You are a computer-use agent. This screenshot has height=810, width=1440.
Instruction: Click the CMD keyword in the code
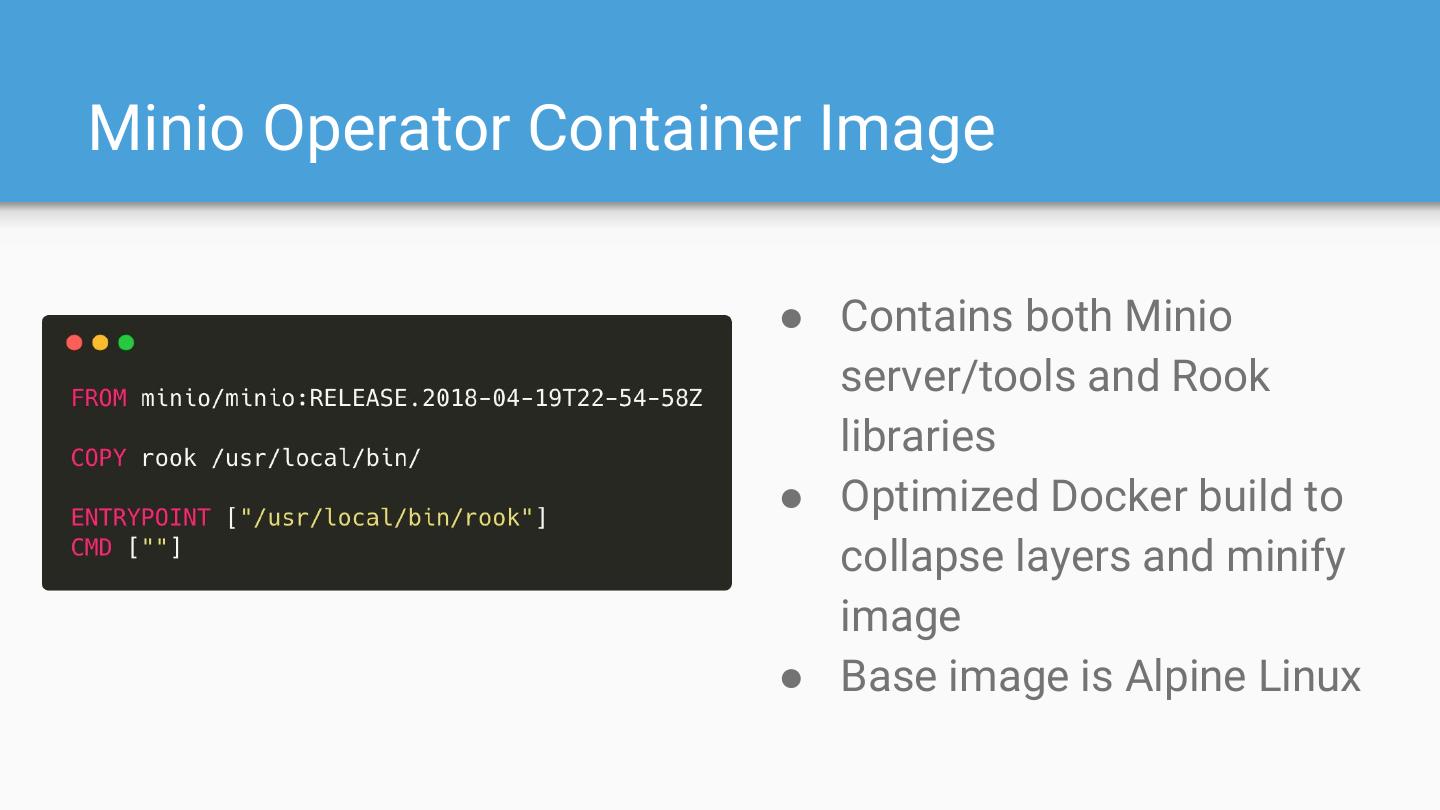pyautogui.click(x=92, y=547)
